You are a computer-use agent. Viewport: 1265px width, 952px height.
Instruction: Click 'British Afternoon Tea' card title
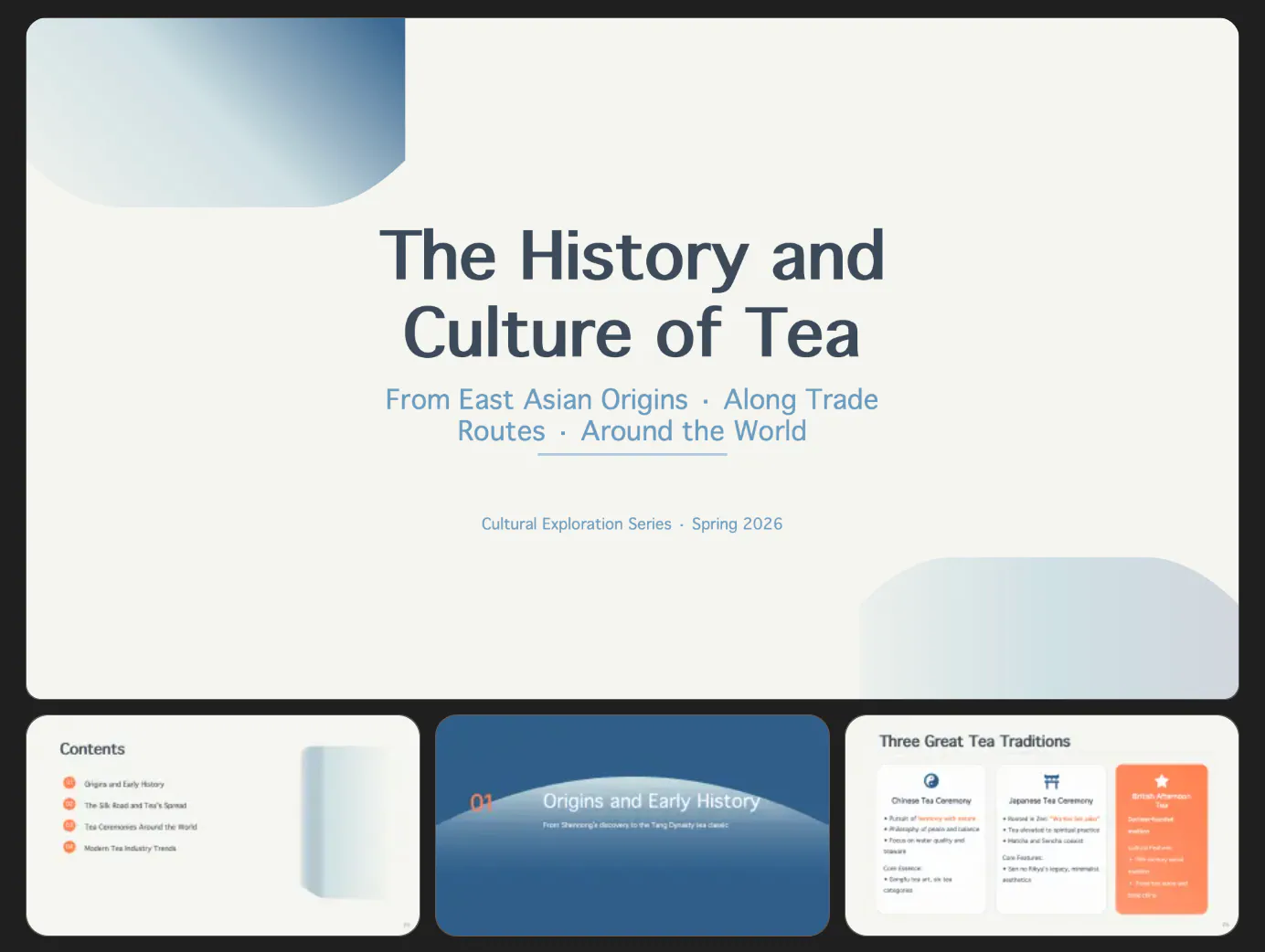pos(1162,800)
